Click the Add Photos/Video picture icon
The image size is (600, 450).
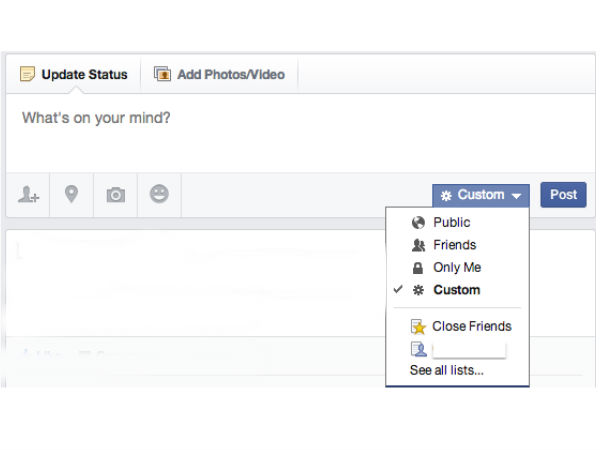(162, 74)
